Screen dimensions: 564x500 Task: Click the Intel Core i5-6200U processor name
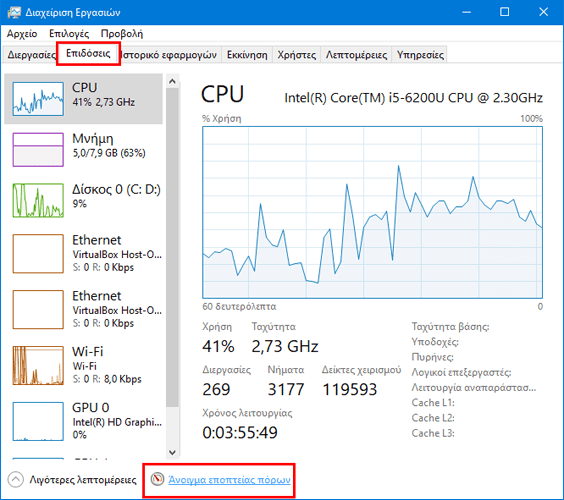[413, 98]
